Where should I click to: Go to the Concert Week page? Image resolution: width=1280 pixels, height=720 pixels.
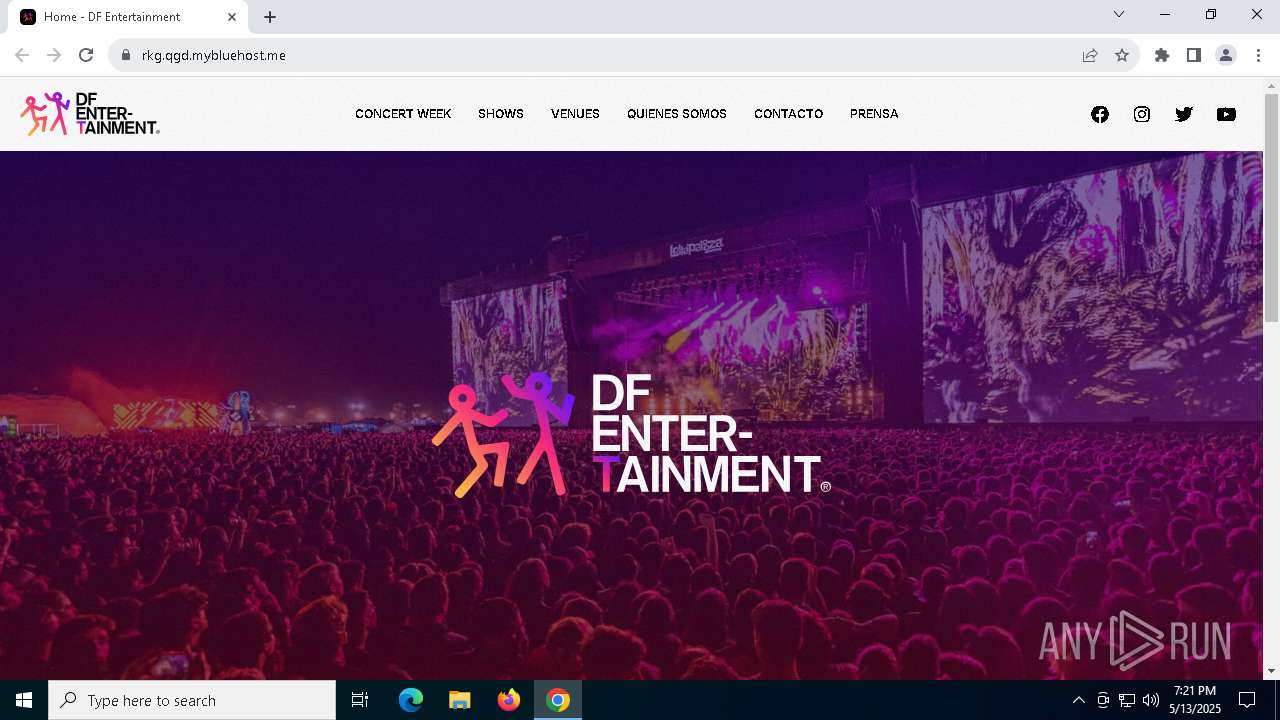[x=403, y=114]
